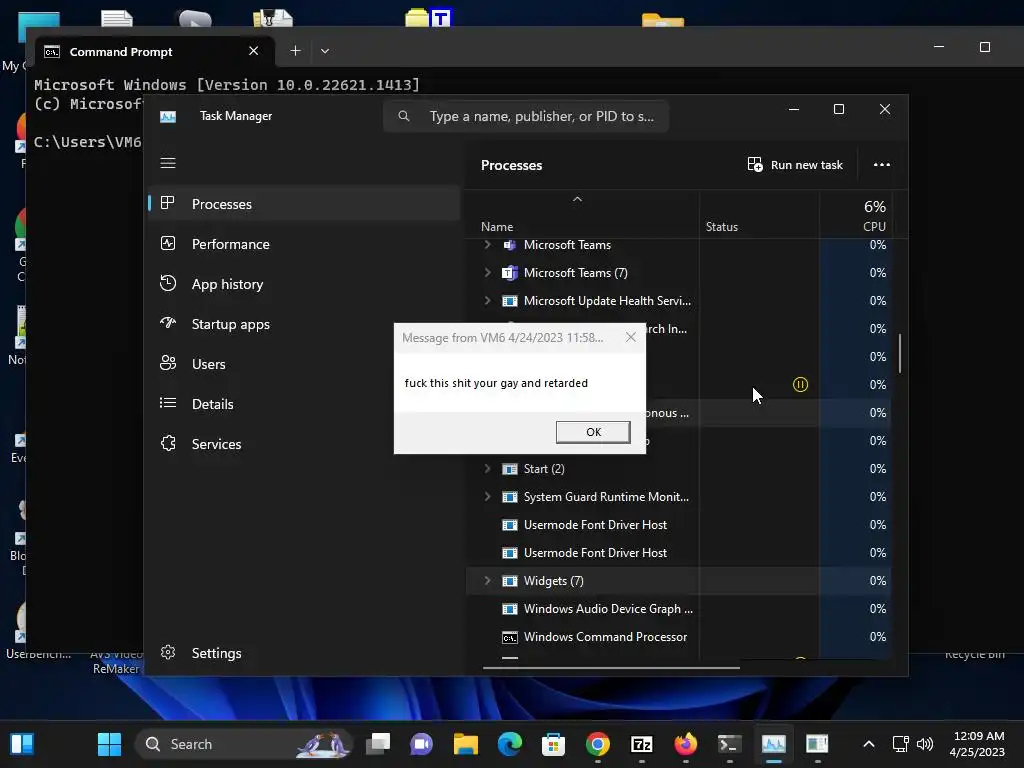Expand the Start (2) process group
This screenshot has width=1024, height=768.
coord(487,468)
